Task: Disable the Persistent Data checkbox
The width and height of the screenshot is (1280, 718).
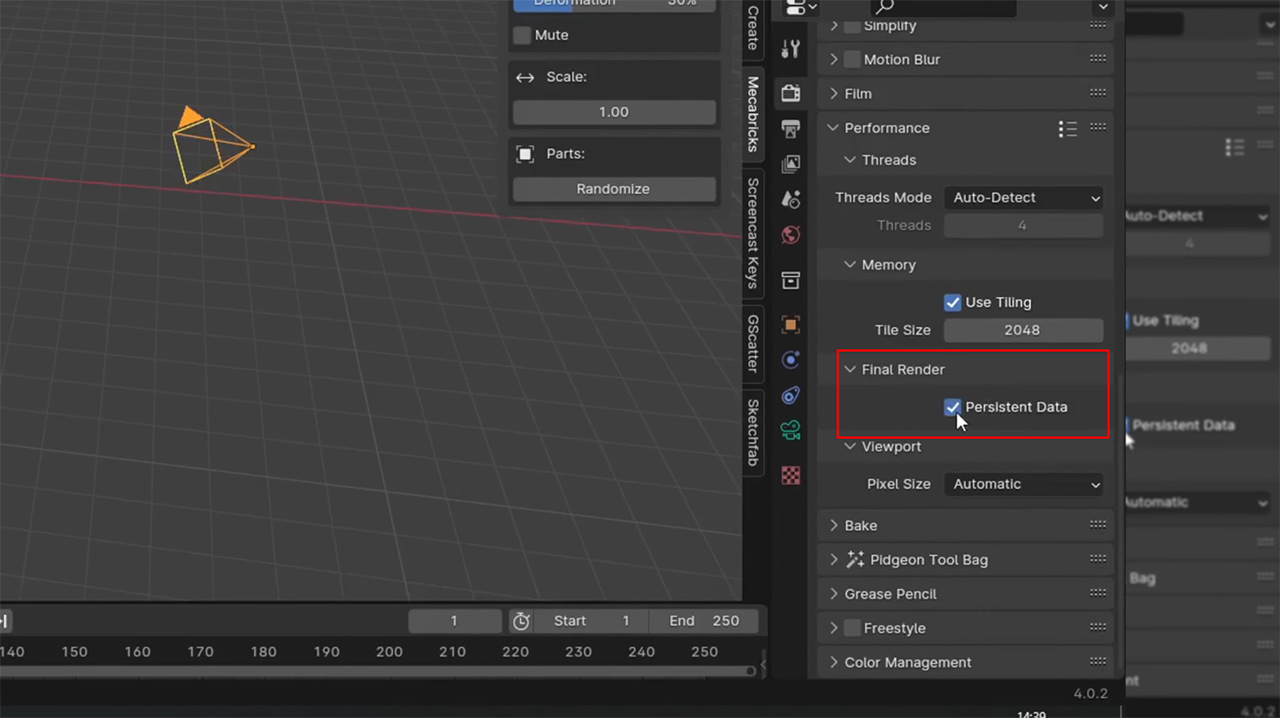Action: pyautogui.click(x=952, y=407)
